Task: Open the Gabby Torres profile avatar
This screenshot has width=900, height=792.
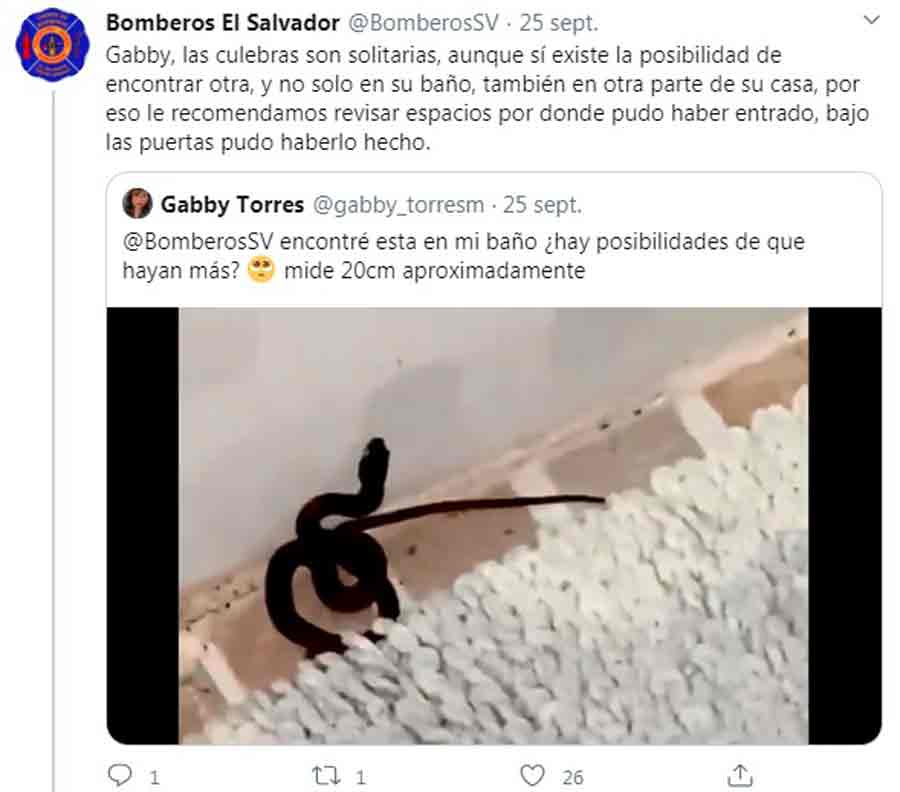Action: (137, 203)
